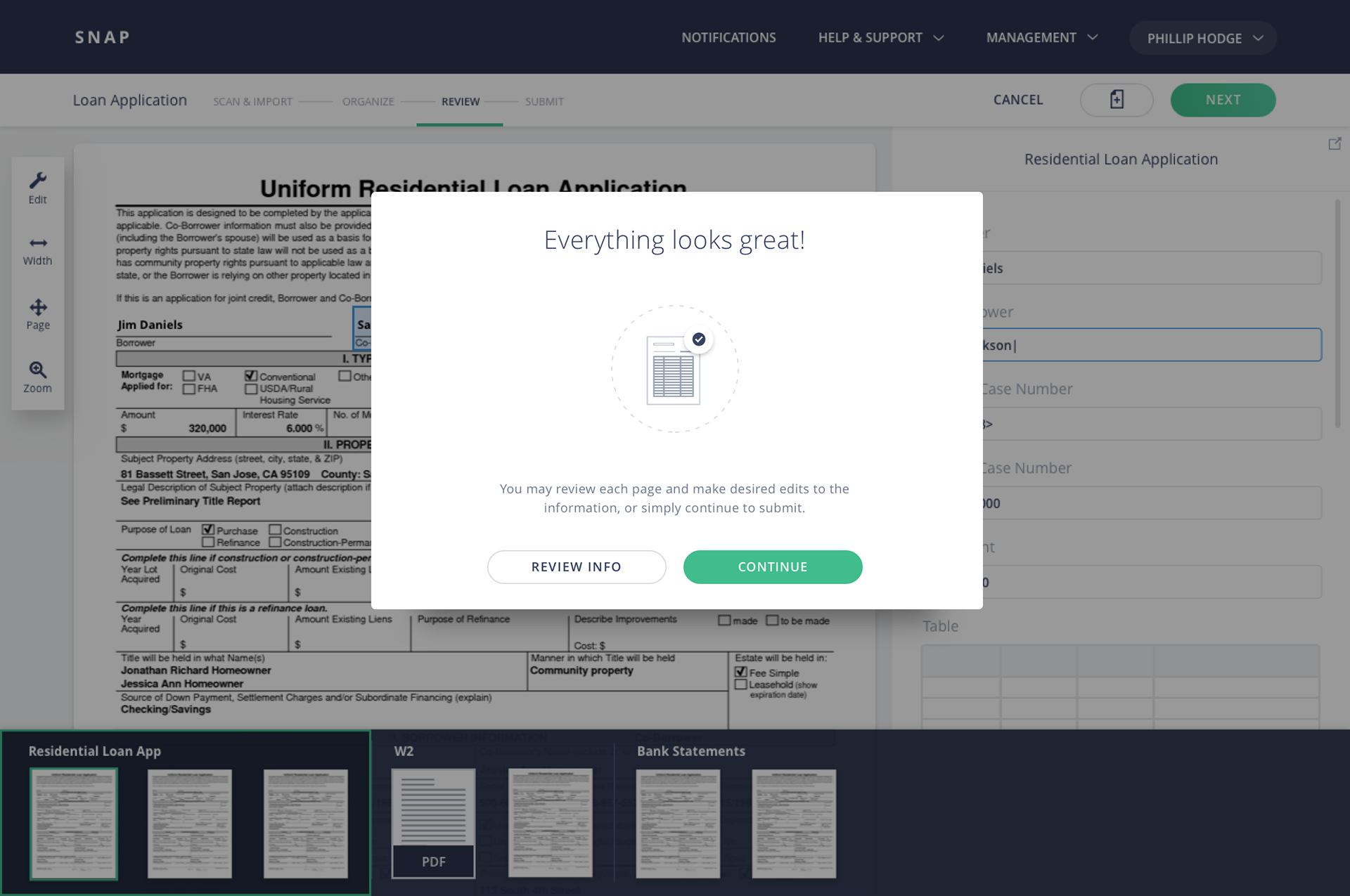1350x896 pixels.
Task: Toggle the VA mortgage checkbox
Action: (188, 376)
